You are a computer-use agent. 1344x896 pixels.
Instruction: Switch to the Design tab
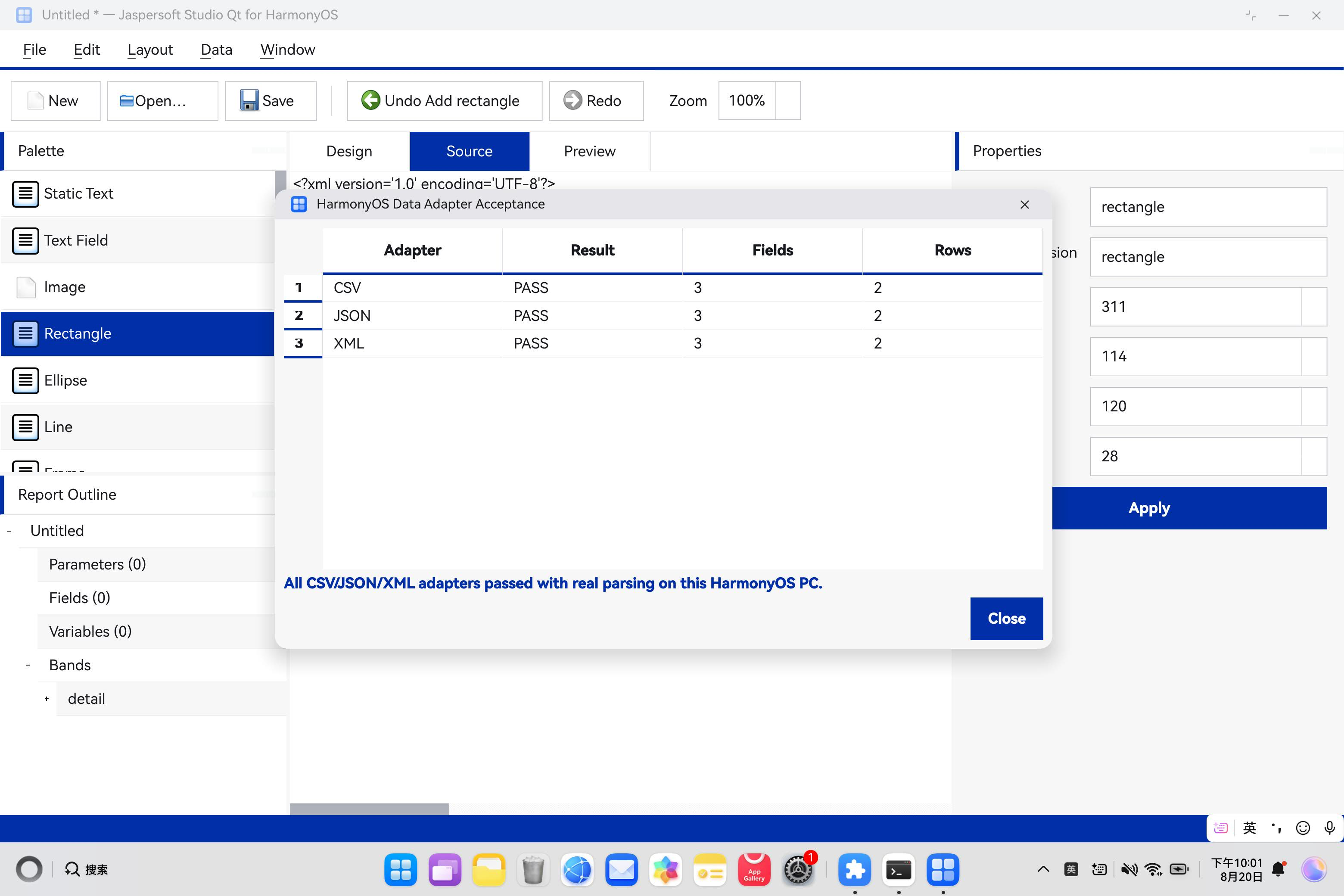pos(349,152)
